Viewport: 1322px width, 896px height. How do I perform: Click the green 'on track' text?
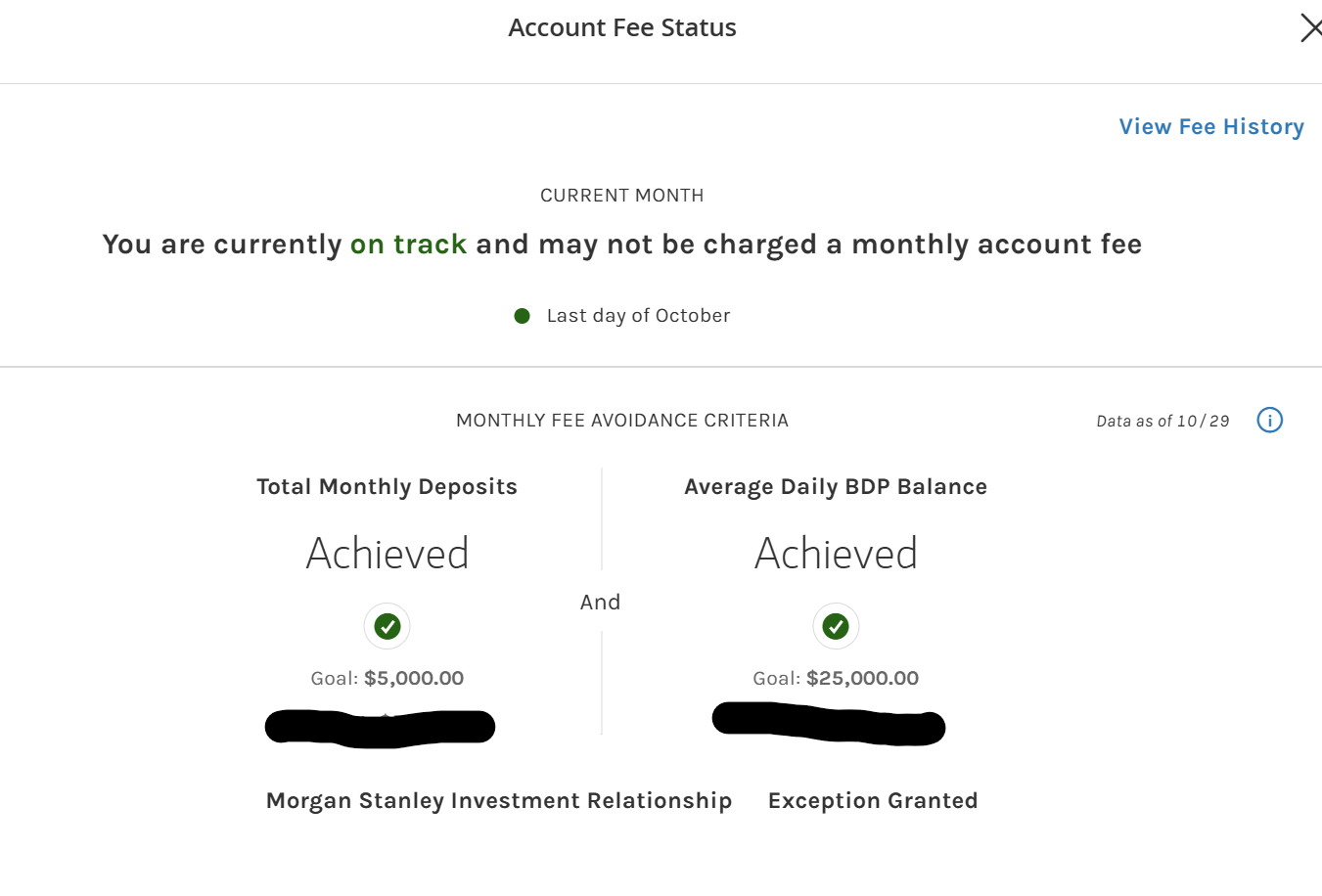tap(408, 245)
